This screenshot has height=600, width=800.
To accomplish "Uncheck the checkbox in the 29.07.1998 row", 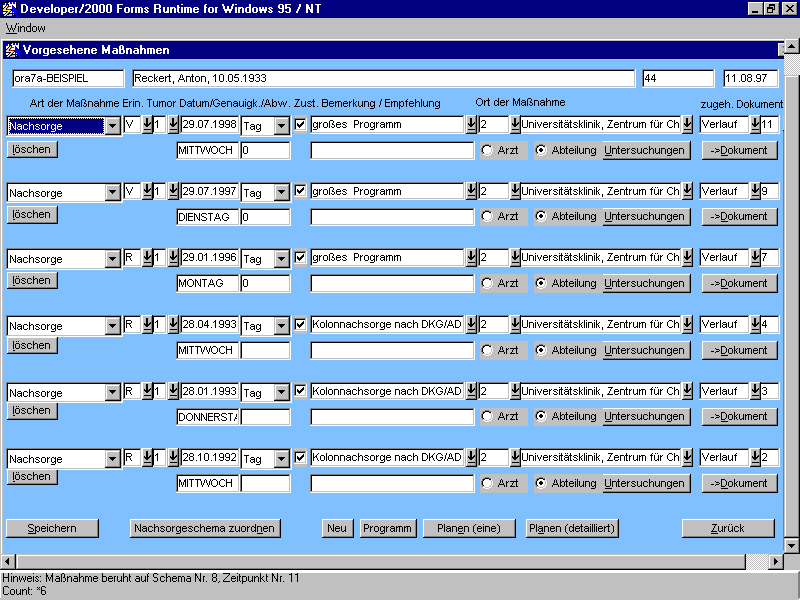I will [x=301, y=125].
